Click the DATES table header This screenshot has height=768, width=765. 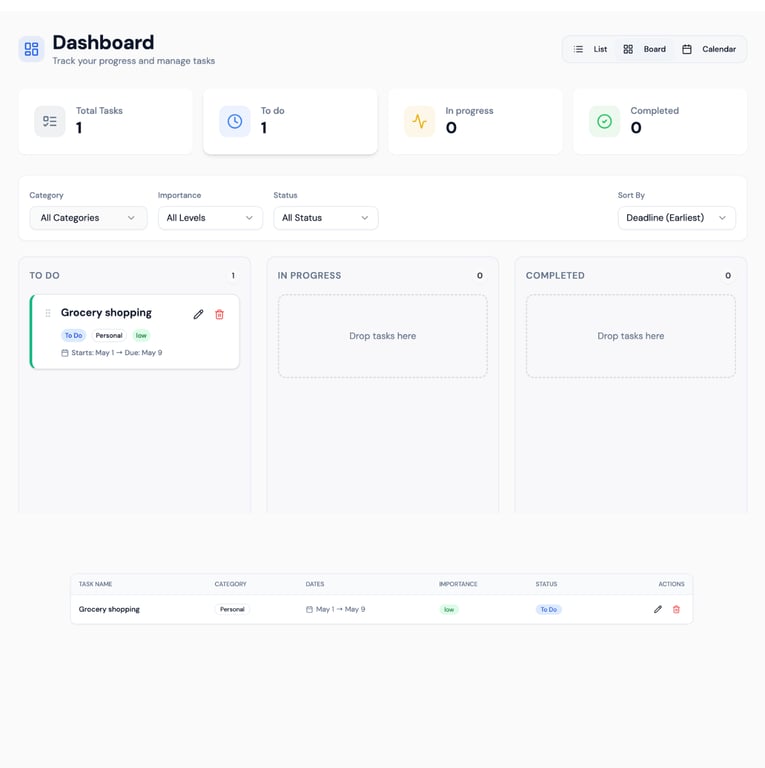[x=315, y=584]
